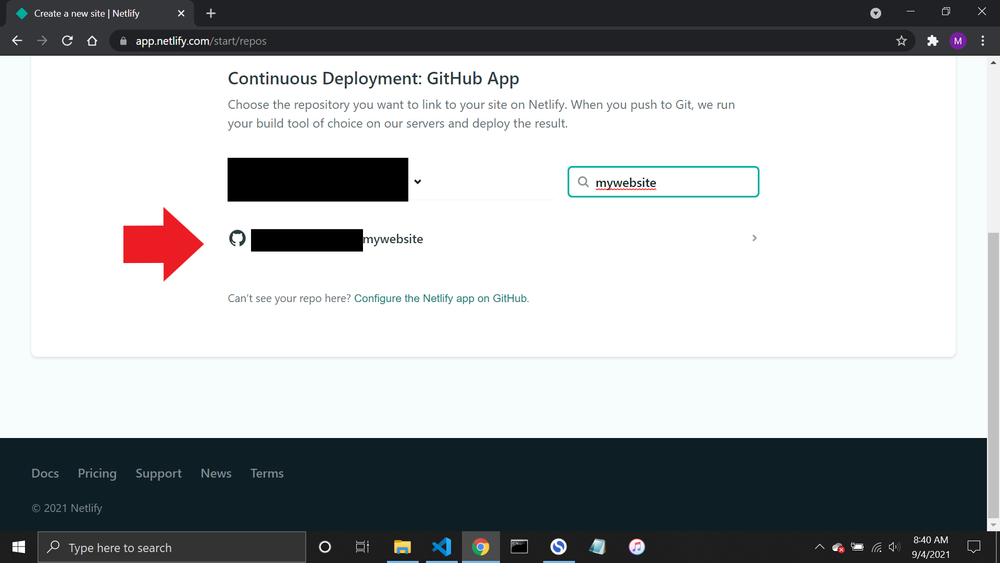The height and width of the screenshot is (563, 1000).
Task: Open the Terms footer link
Action: click(267, 473)
